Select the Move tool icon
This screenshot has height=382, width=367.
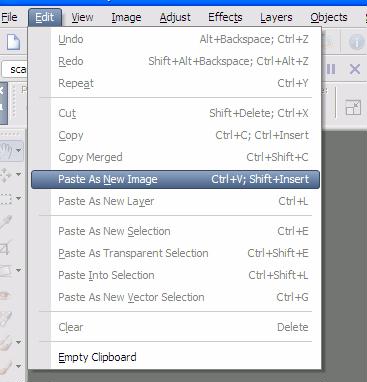[x=6, y=174]
